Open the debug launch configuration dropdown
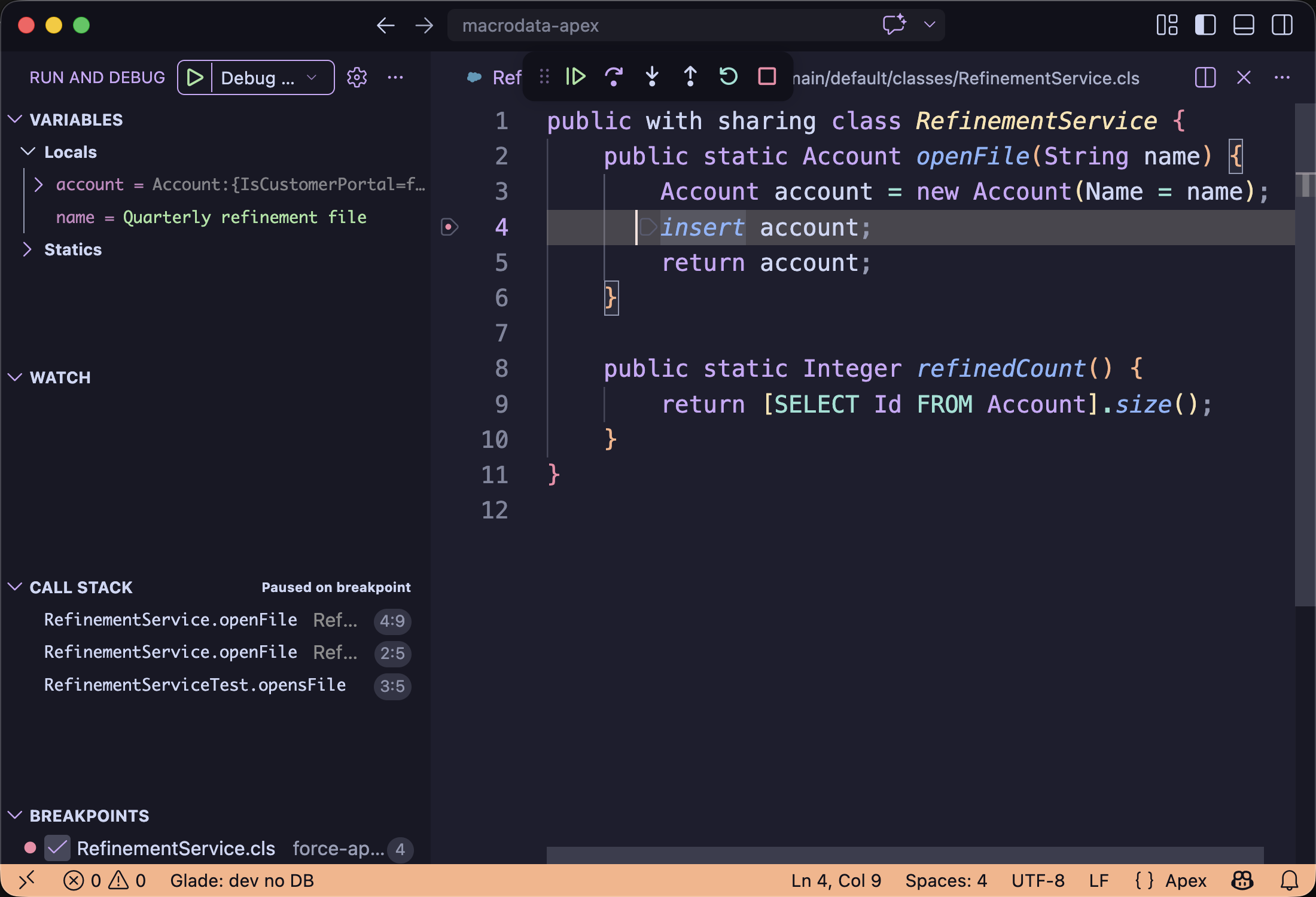The image size is (1316, 897). pyautogui.click(x=273, y=78)
